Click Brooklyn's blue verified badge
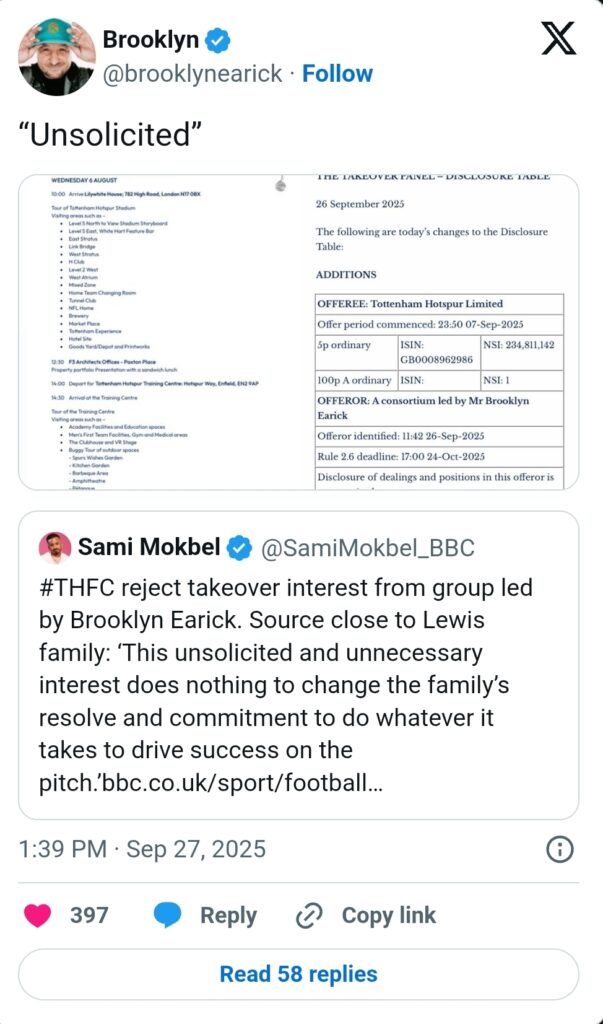This screenshot has width=603, height=1024. pyautogui.click(x=219, y=40)
